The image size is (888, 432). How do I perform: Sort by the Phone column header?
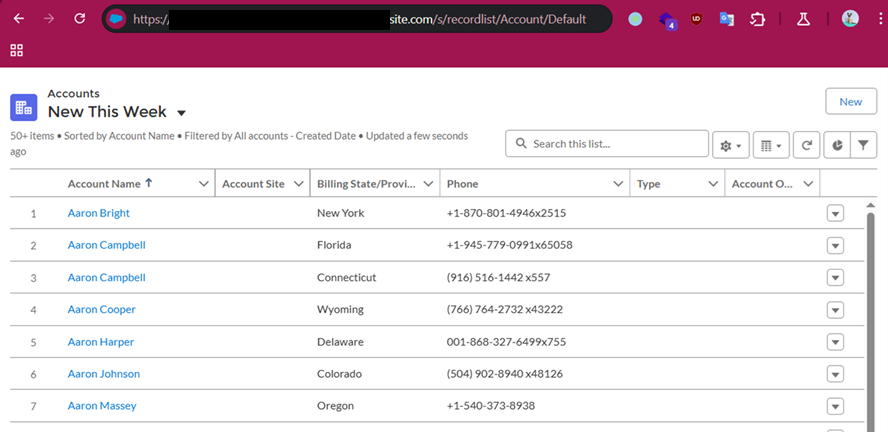point(462,183)
